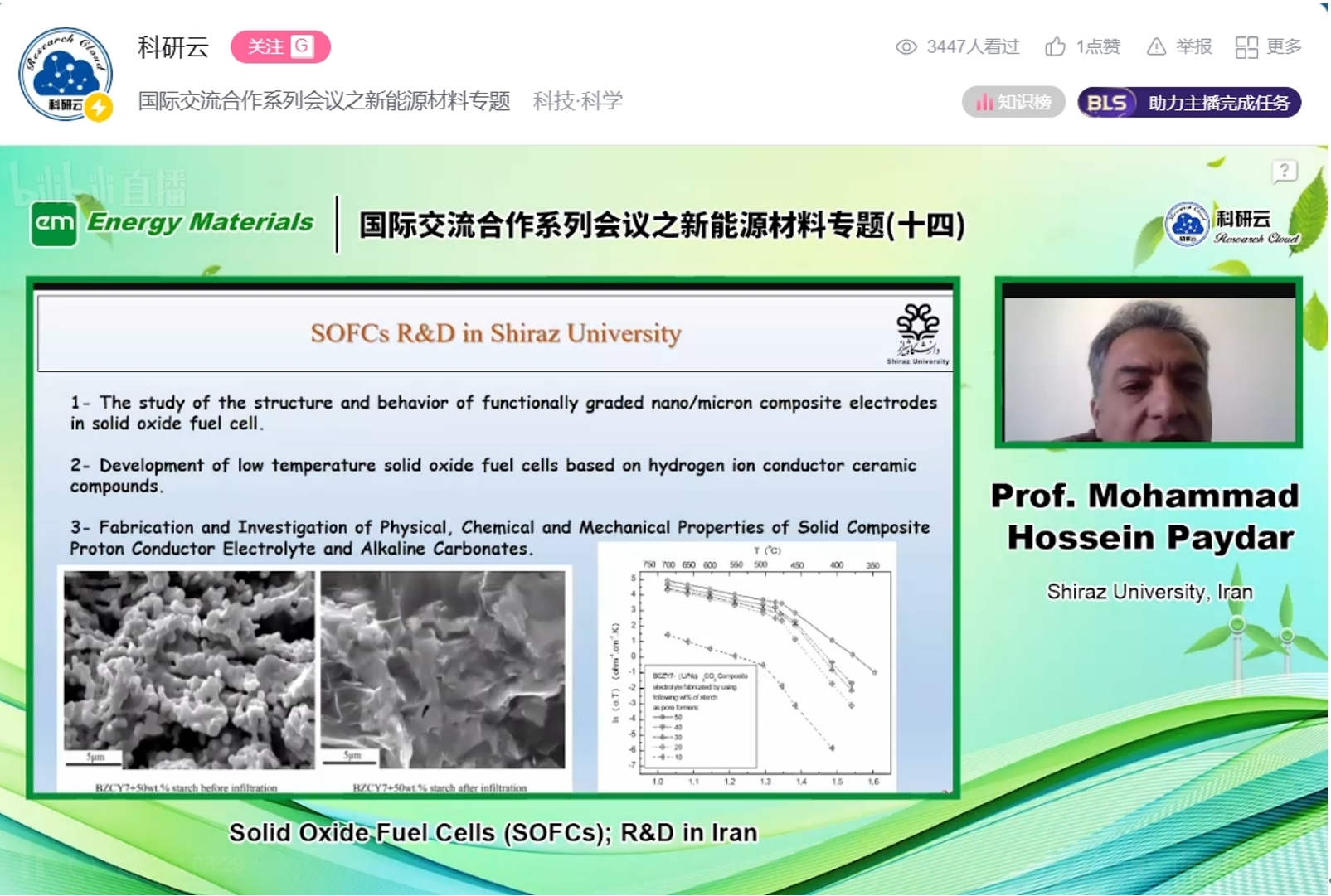Open the 知识榜 ranking badge
Viewport: 1331px width, 896px height.
[1013, 102]
